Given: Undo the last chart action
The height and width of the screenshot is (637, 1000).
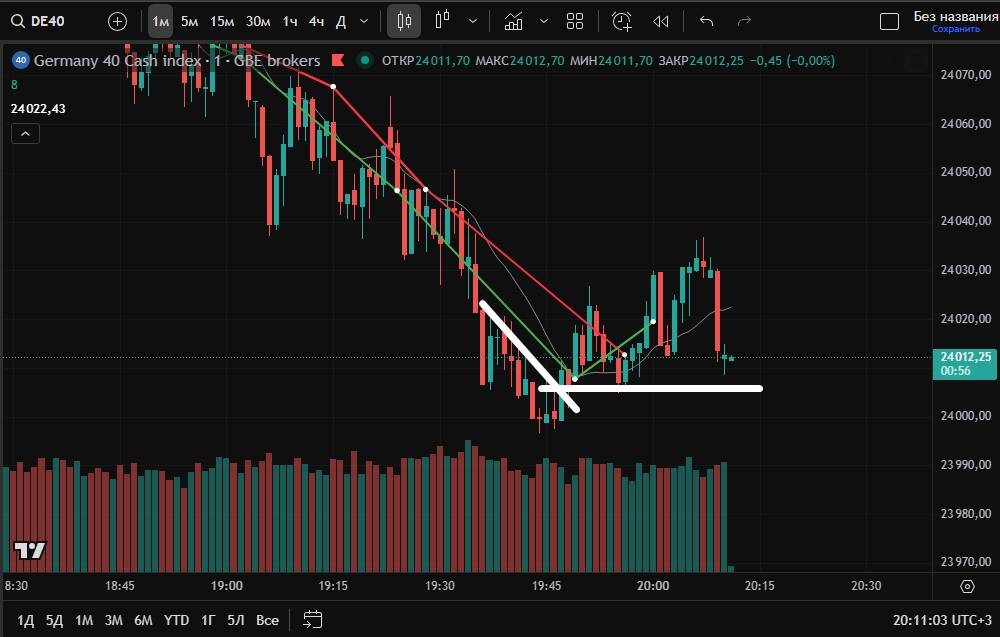Looking at the screenshot, I should [x=707, y=21].
